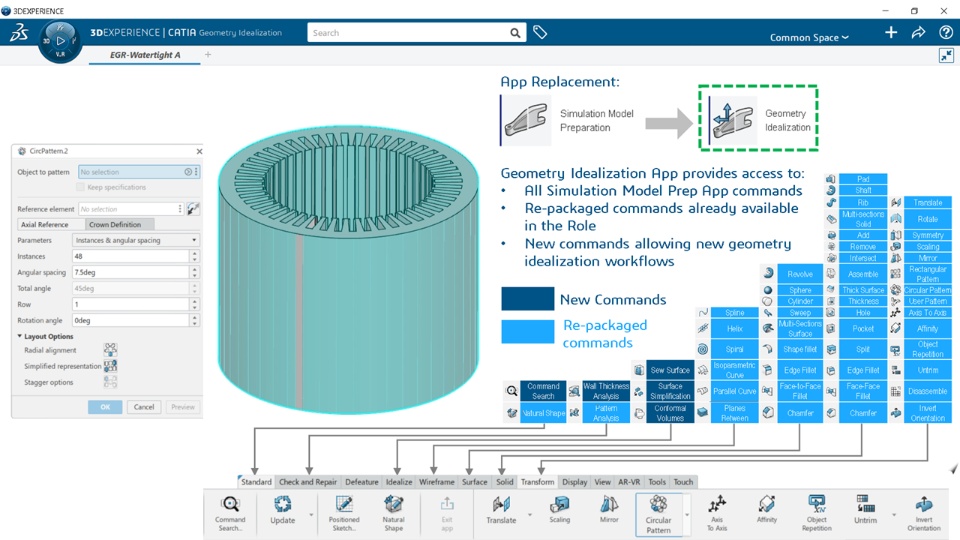Image resolution: width=960 pixels, height=540 pixels.
Task: Expand the Circular Pattern dropdown arrow
Action: (x=687, y=514)
